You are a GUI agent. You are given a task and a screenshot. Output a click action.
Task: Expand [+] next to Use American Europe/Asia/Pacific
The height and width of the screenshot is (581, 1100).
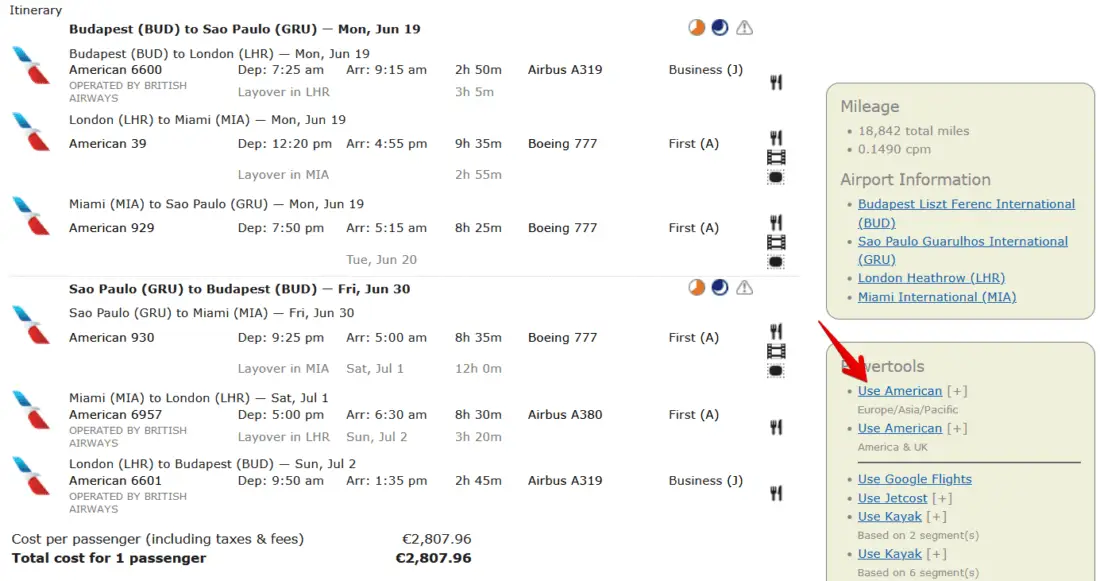click(957, 391)
